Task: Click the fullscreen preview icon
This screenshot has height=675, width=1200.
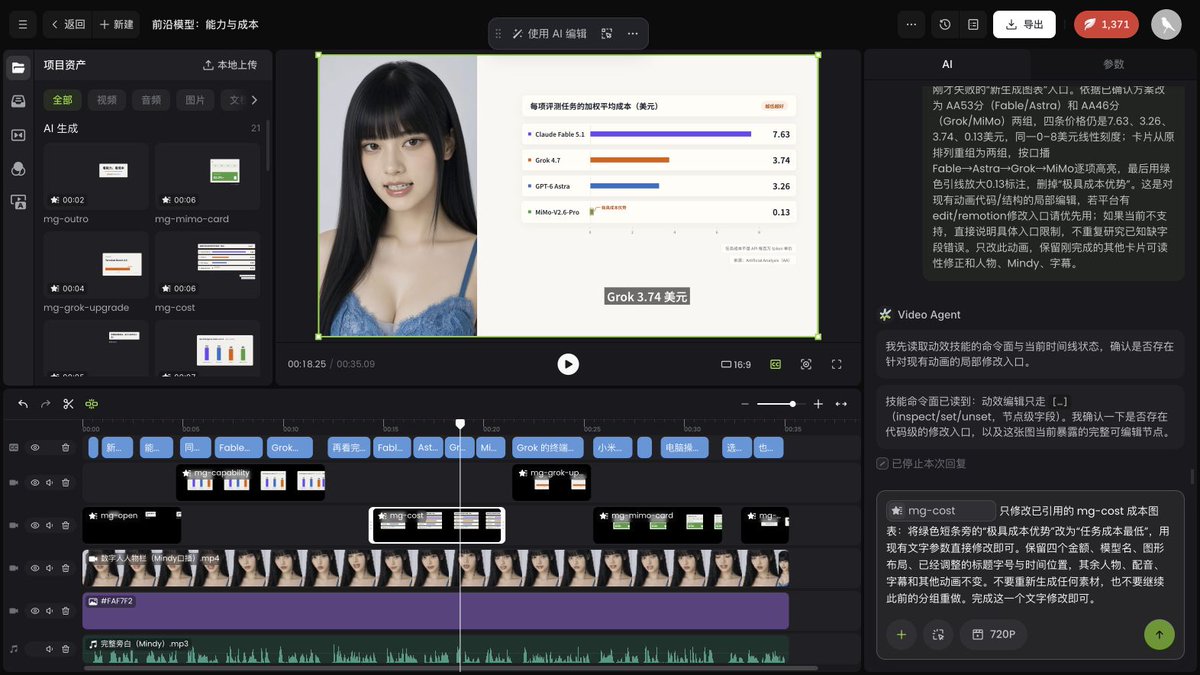Action: click(837, 365)
